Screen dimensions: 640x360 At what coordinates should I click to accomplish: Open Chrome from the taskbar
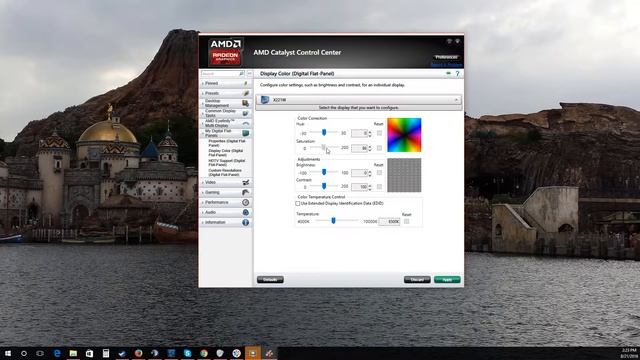pyautogui.click(x=204, y=353)
